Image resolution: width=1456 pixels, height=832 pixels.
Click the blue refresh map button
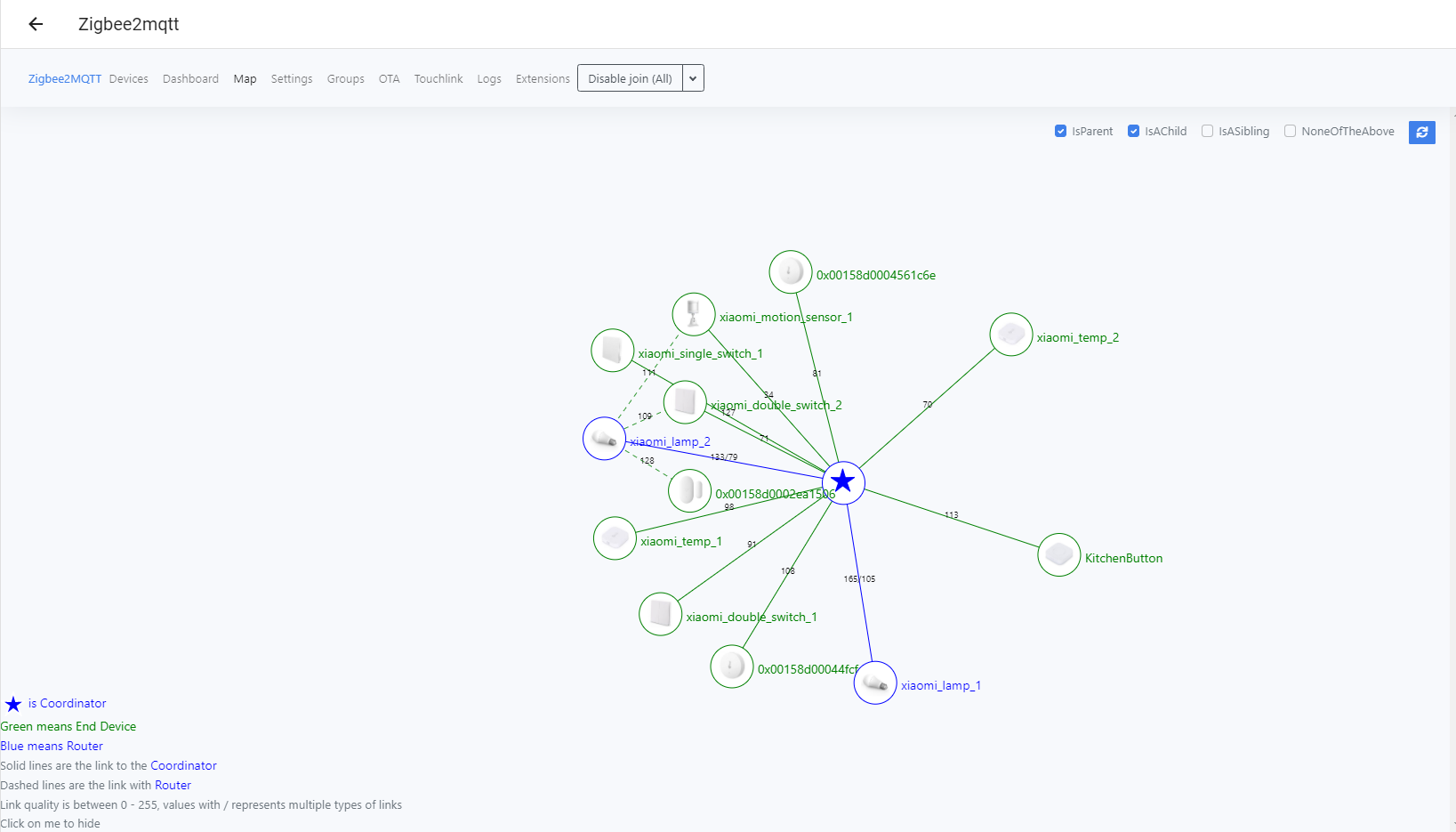(x=1421, y=132)
